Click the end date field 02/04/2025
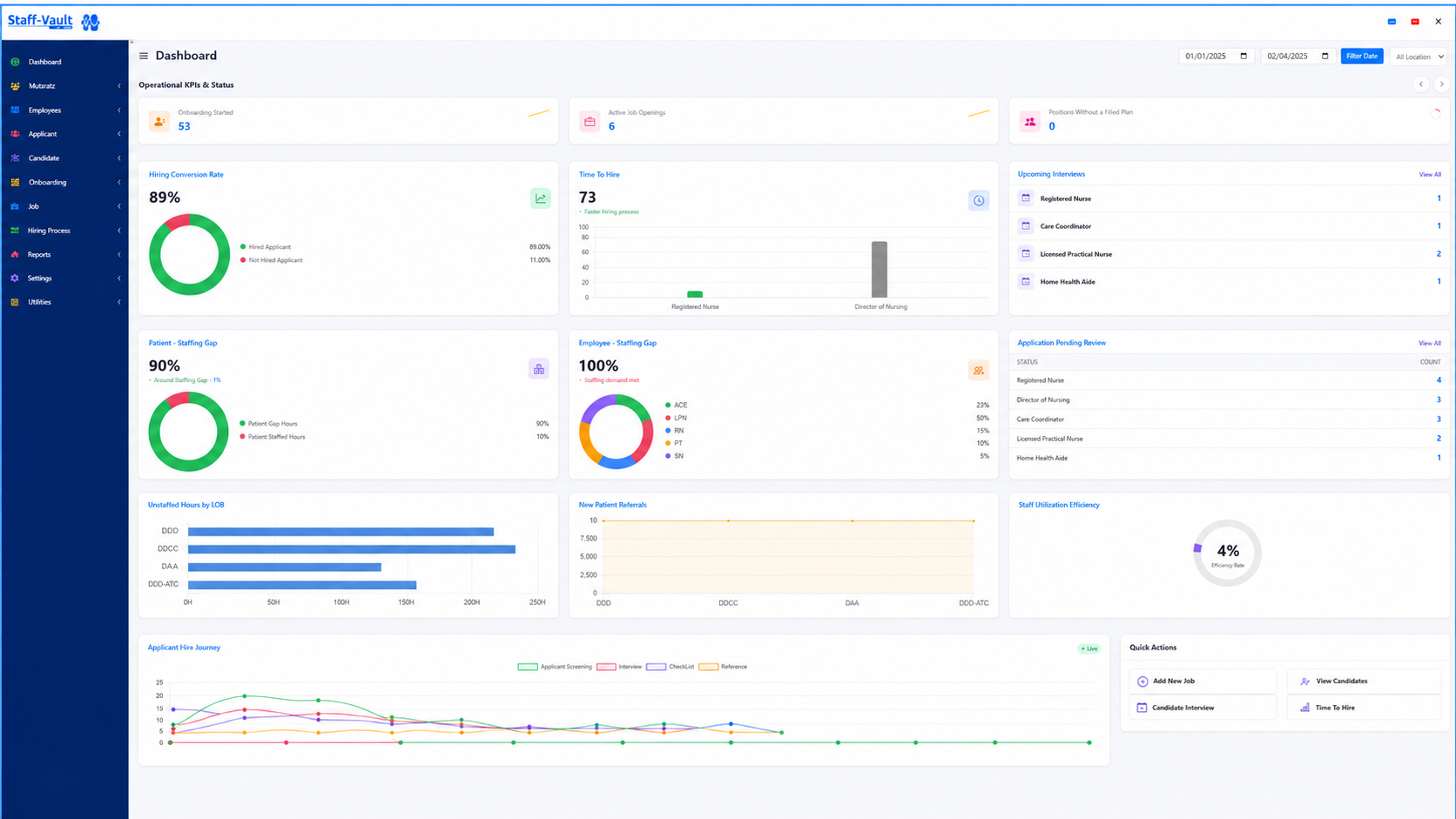1456x819 pixels. pos(1298,56)
